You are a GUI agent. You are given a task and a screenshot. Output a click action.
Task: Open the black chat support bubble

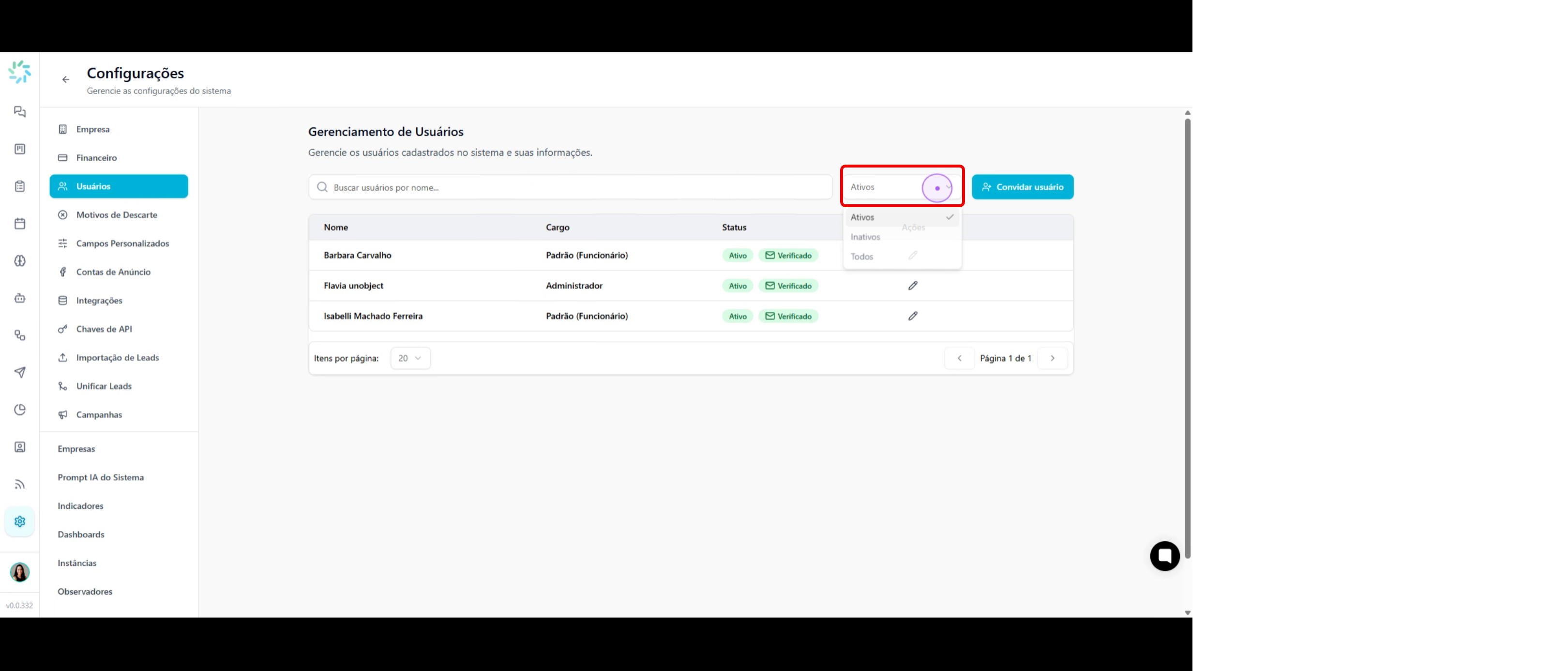tap(1164, 556)
